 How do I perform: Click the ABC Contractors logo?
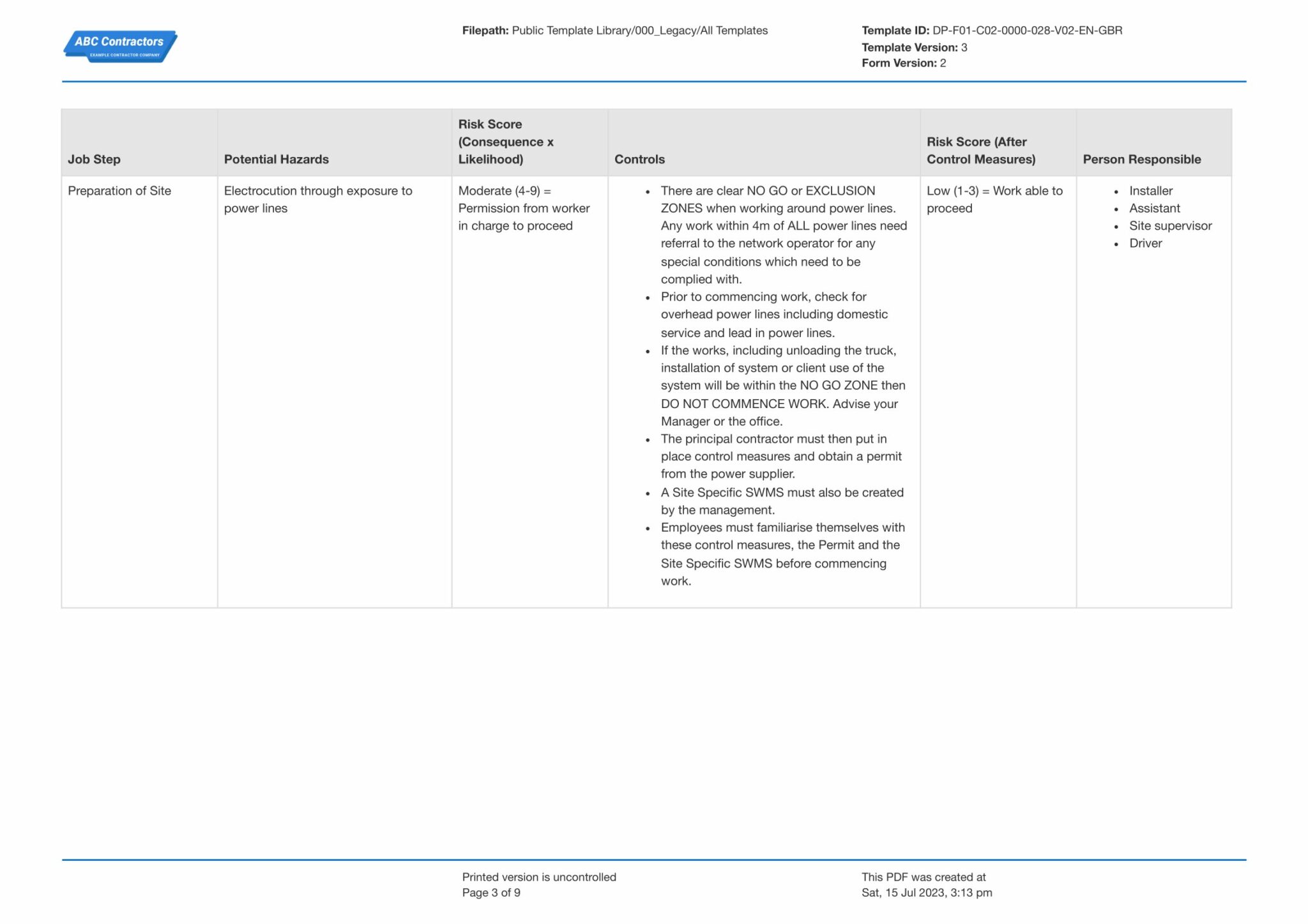click(x=120, y=46)
